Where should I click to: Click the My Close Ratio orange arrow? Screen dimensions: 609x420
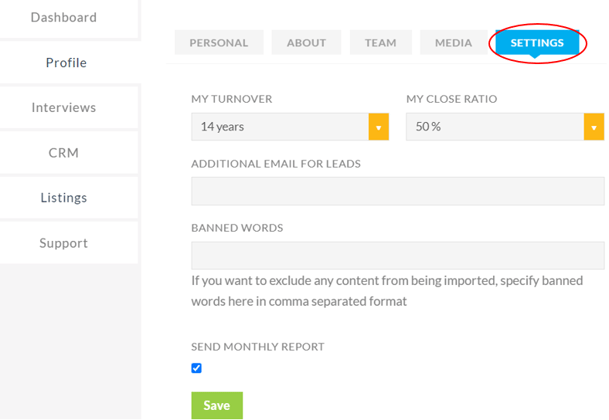point(594,127)
